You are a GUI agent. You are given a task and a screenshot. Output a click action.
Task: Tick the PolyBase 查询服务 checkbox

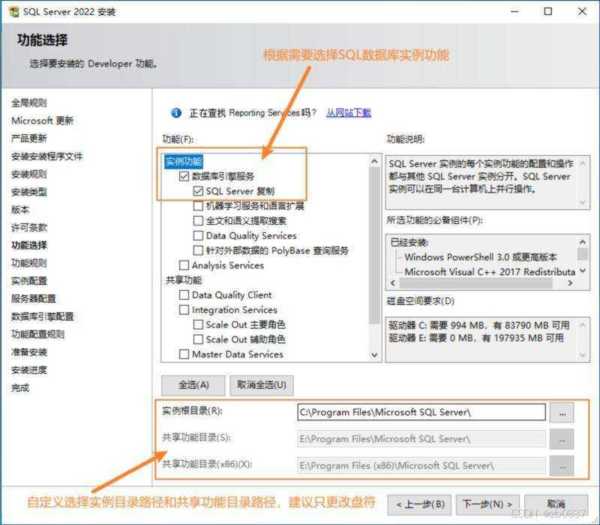click(198, 251)
